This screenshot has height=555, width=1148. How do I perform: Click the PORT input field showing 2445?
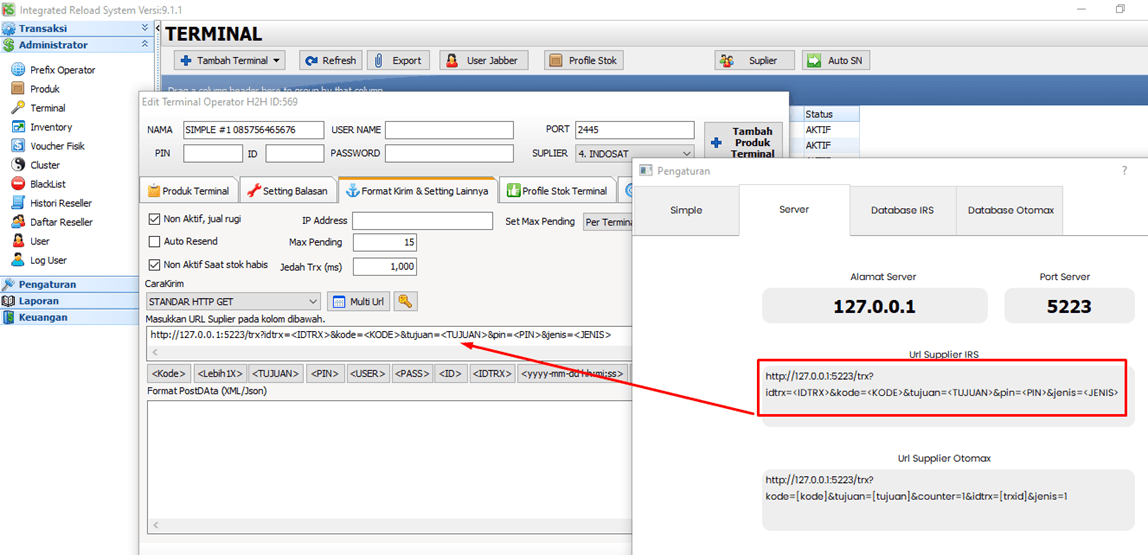634,130
